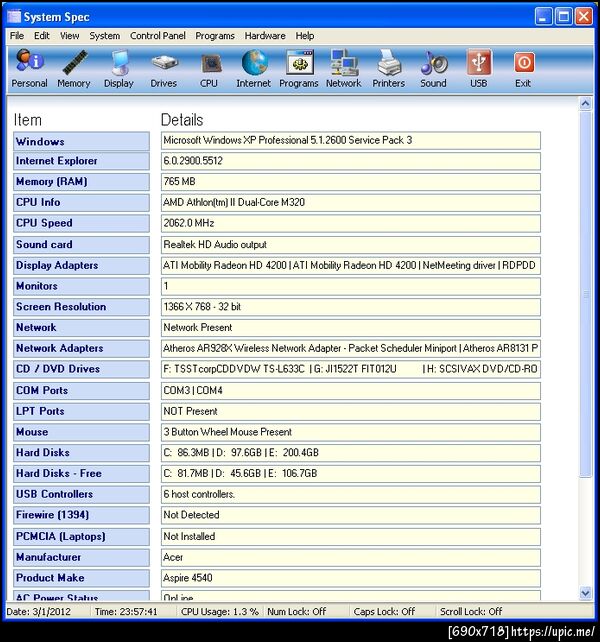
Task: Click the scroll up arrow
Action: 585,104
